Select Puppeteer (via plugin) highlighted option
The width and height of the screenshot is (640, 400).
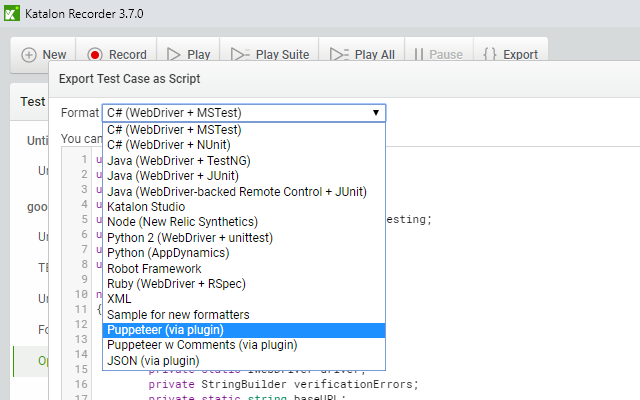point(244,330)
